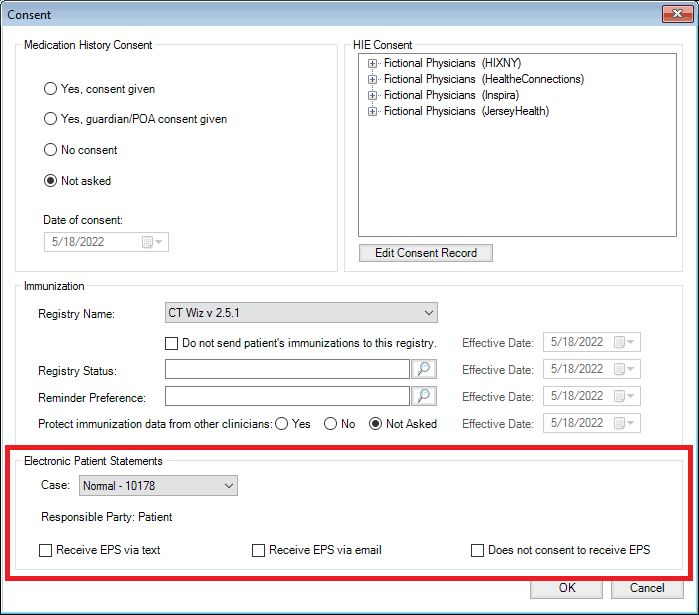Screen dimensions: 699x615
Task: Open the Case dropdown showing Normal - 10178
Action: click(228, 486)
